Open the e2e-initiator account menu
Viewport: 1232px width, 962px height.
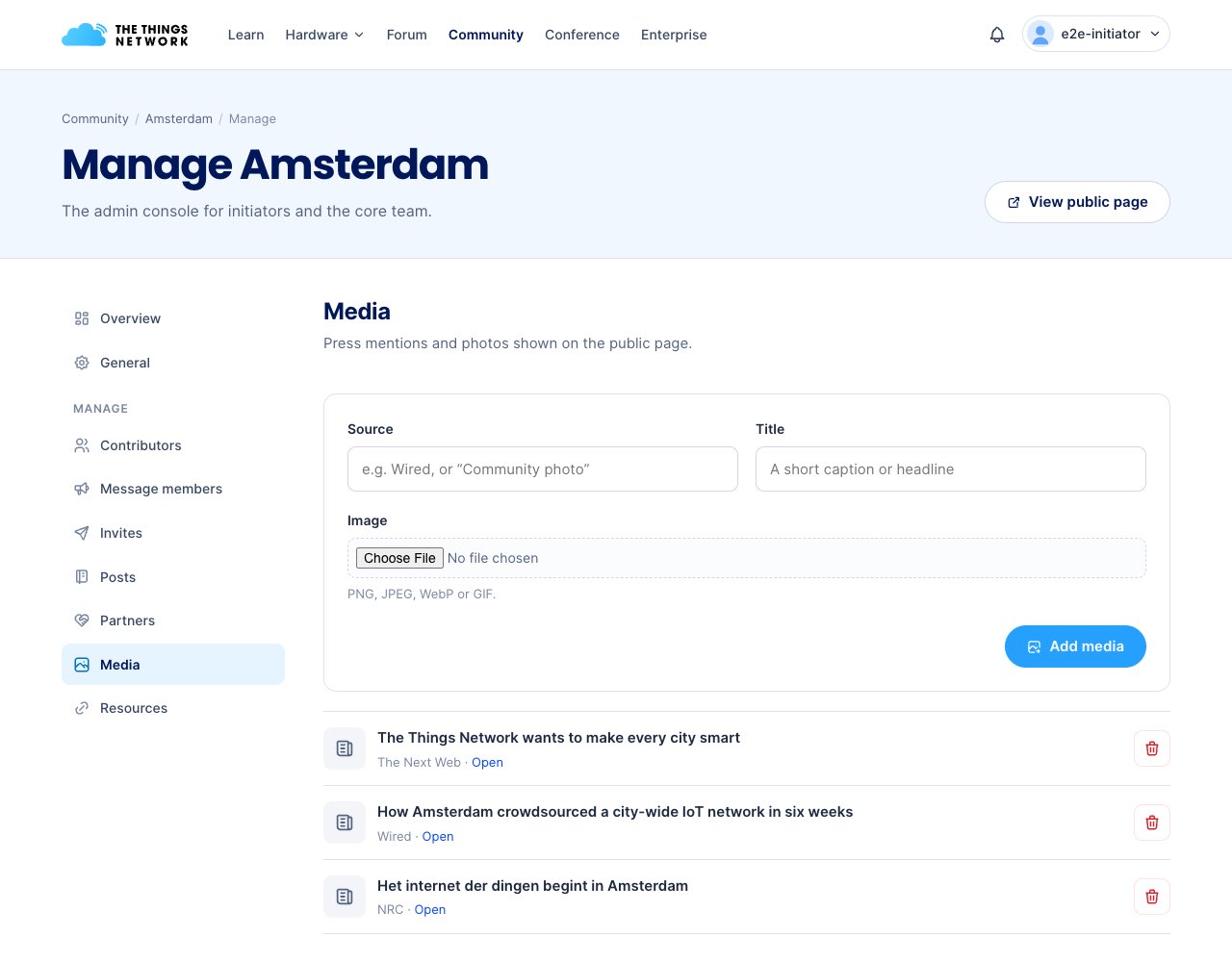tap(1096, 34)
